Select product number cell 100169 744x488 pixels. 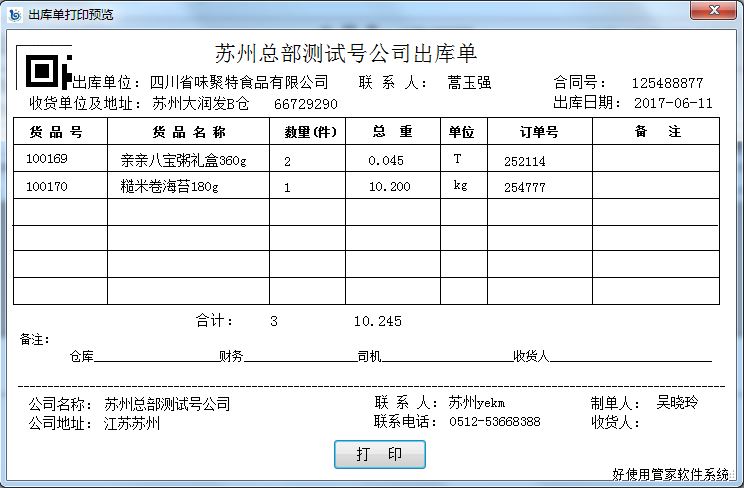(x=47, y=159)
